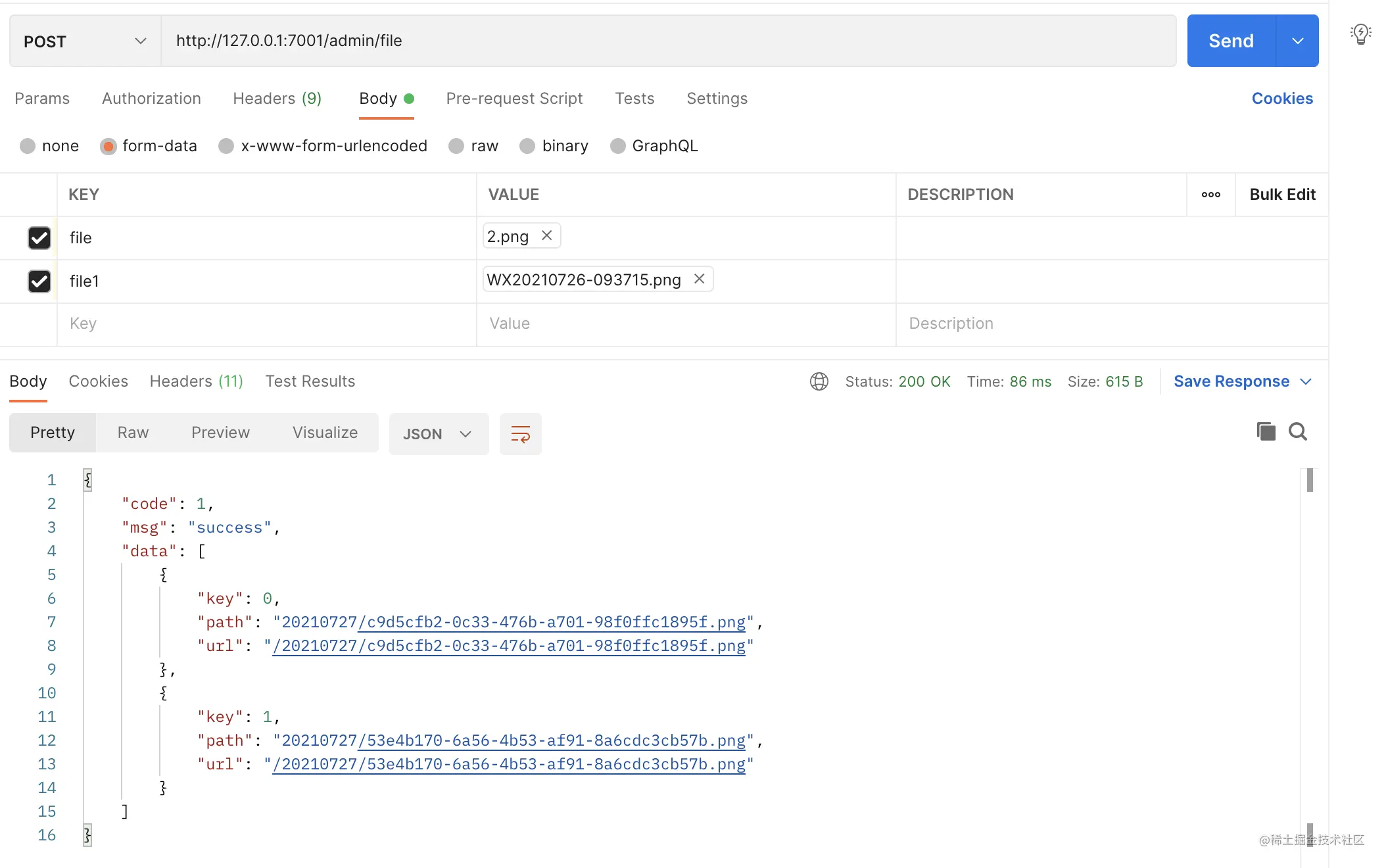The height and width of the screenshot is (868, 1386).
Task: Switch to Preview response view
Action: coord(220,433)
